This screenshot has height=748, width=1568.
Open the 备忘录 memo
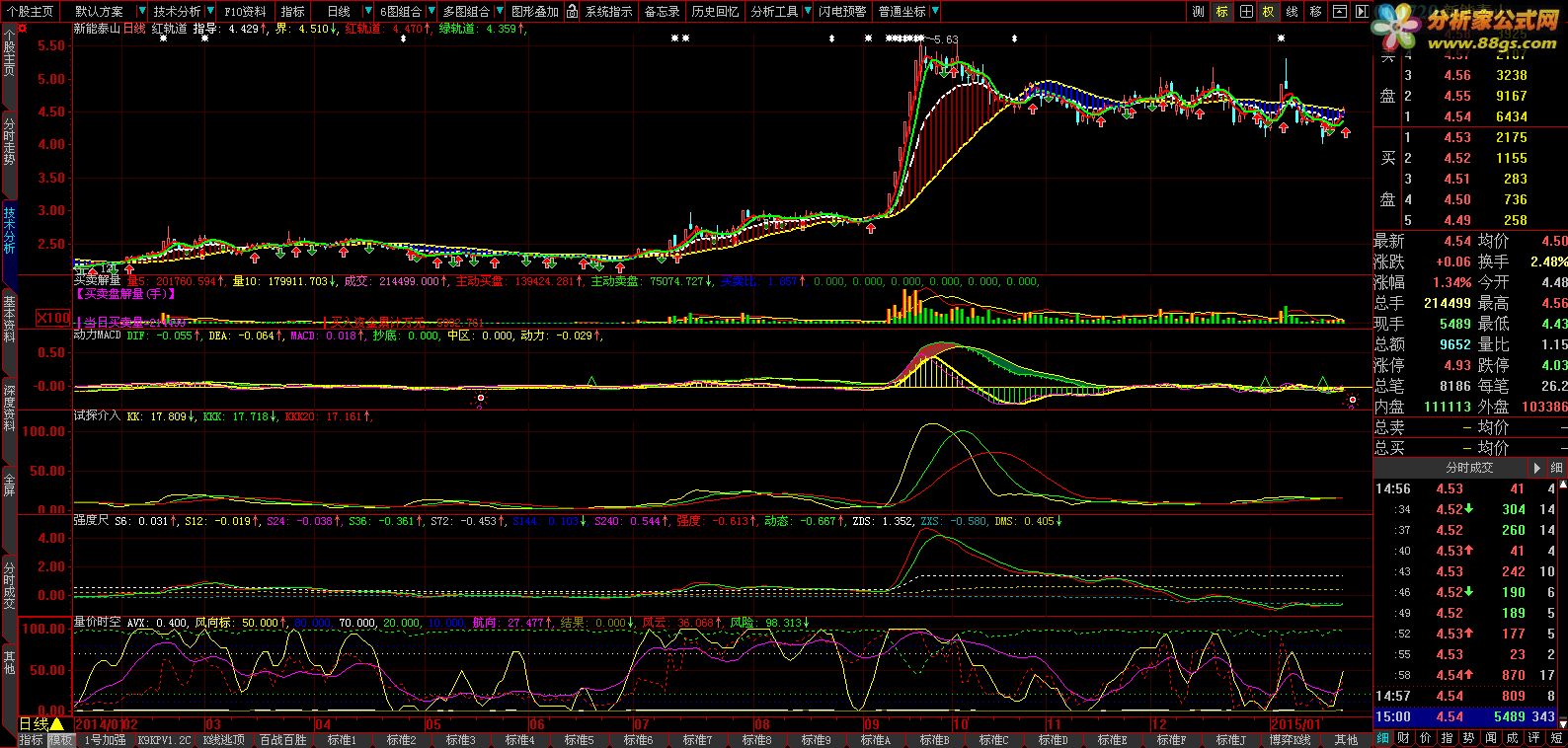(661, 12)
